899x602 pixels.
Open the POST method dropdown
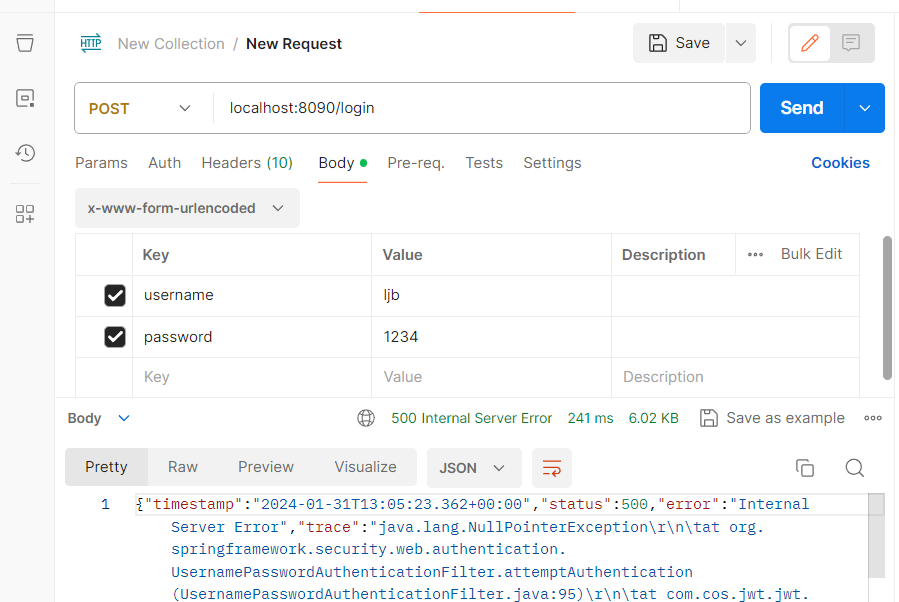tap(140, 108)
